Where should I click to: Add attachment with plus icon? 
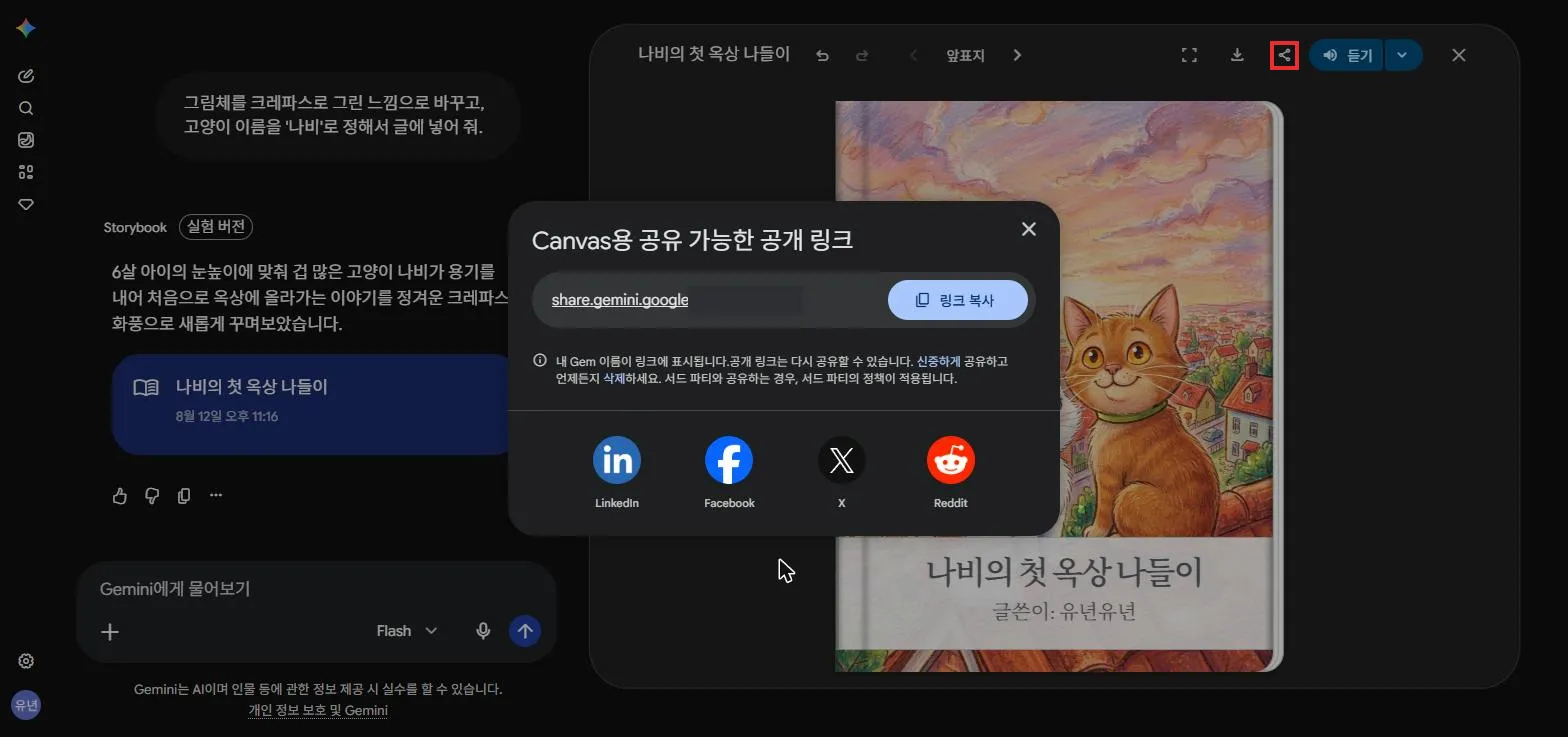(110, 631)
